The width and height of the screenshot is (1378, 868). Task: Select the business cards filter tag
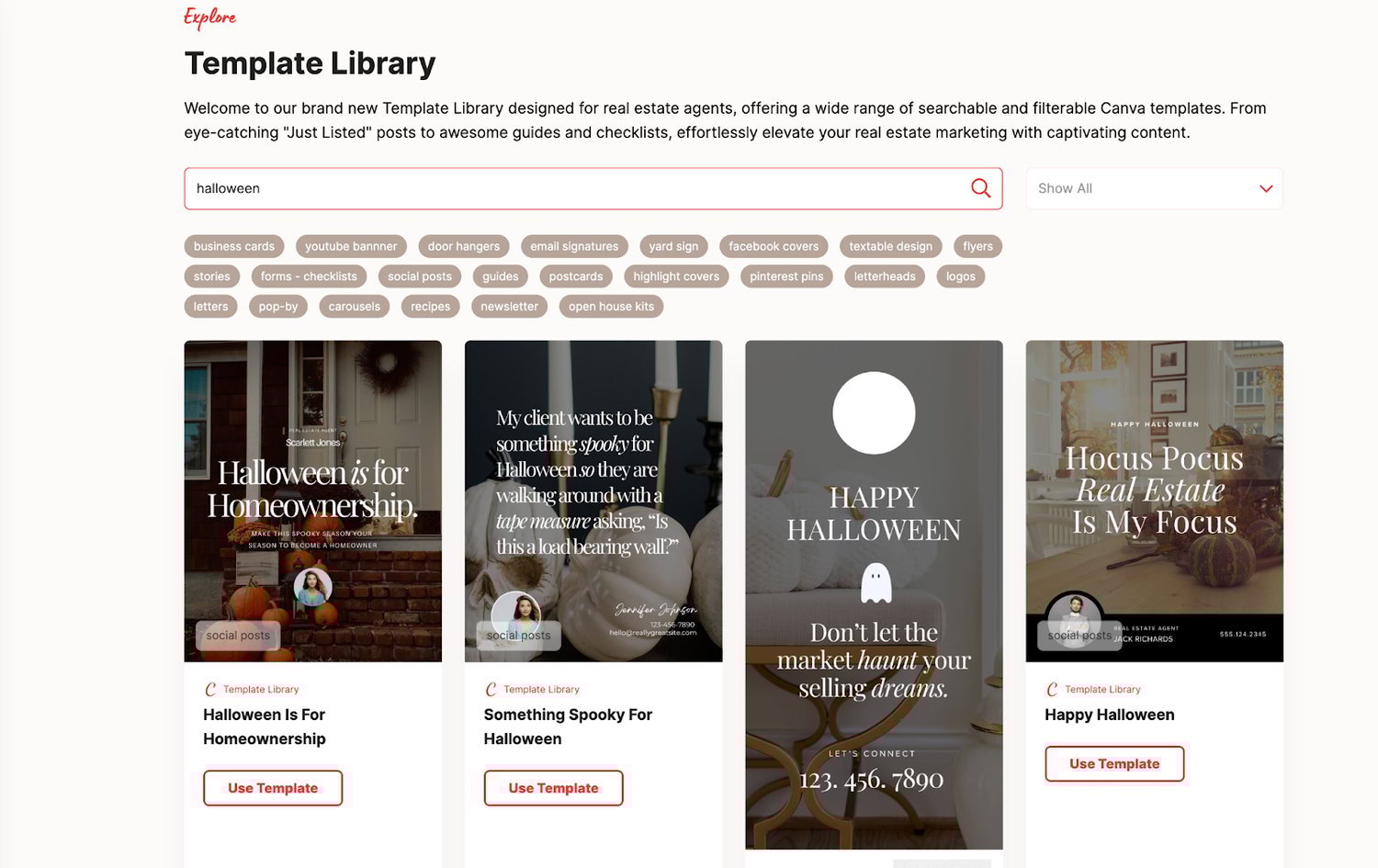234,246
